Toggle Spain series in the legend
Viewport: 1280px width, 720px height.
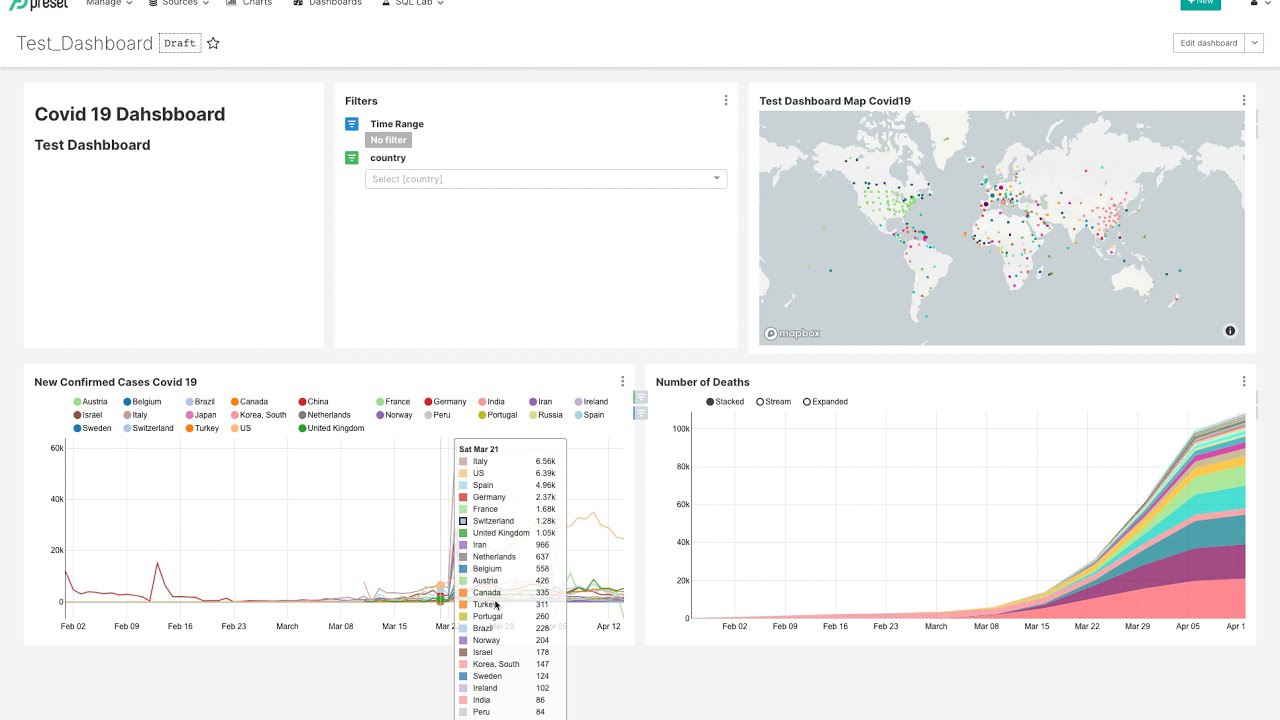pos(589,415)
